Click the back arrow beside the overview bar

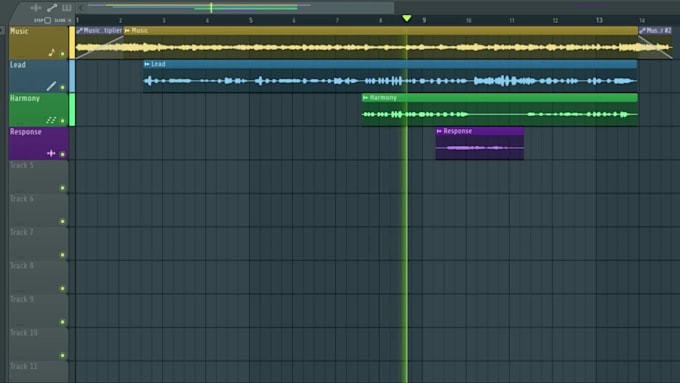point(81,7)
